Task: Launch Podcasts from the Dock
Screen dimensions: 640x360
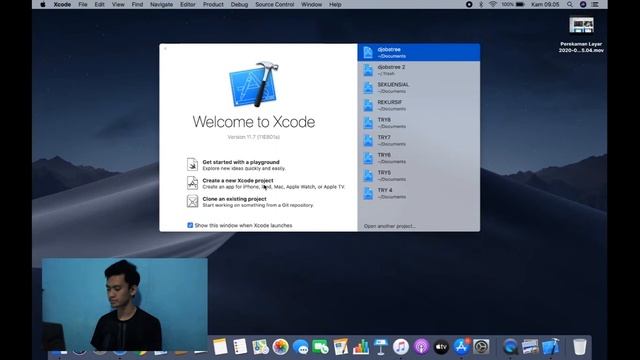Action: (x=421, y=347)
